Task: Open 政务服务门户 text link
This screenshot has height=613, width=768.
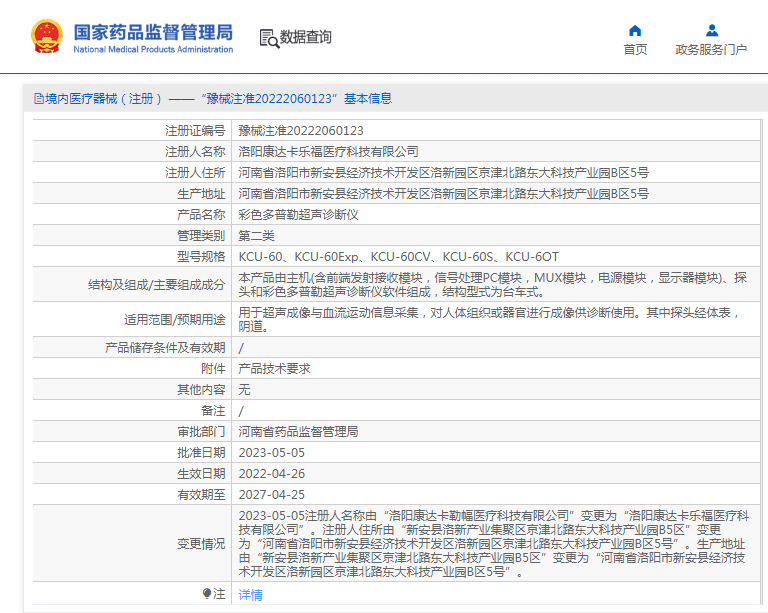Action: (711, 49)
